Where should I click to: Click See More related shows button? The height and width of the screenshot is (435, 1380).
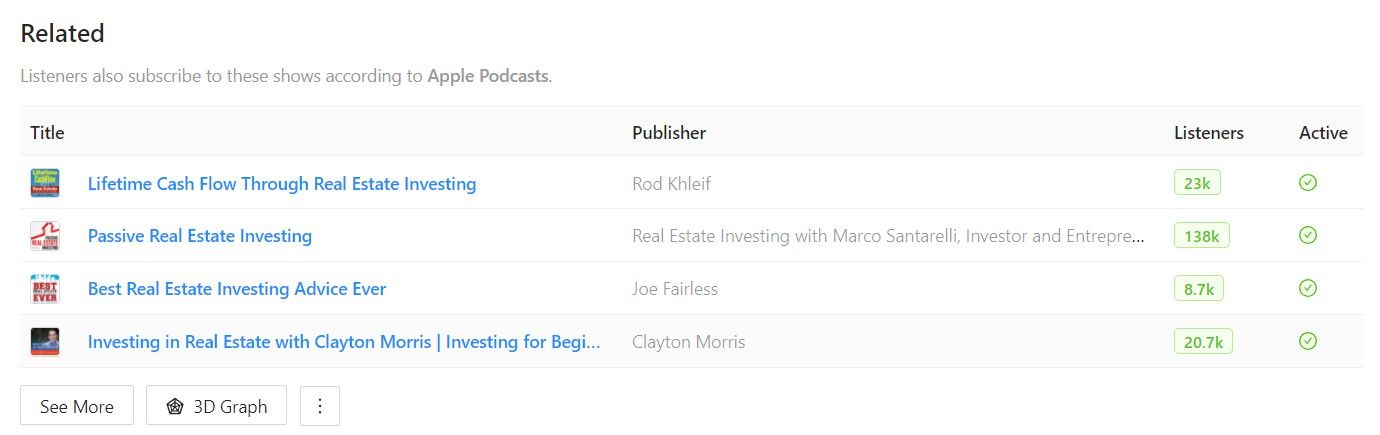pyautogui.click(x=77, y=406)
